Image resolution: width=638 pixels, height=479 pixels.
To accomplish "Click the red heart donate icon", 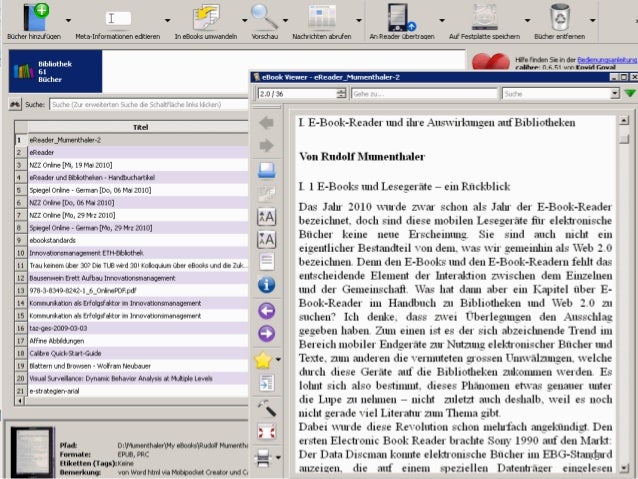I will (491, 62).
